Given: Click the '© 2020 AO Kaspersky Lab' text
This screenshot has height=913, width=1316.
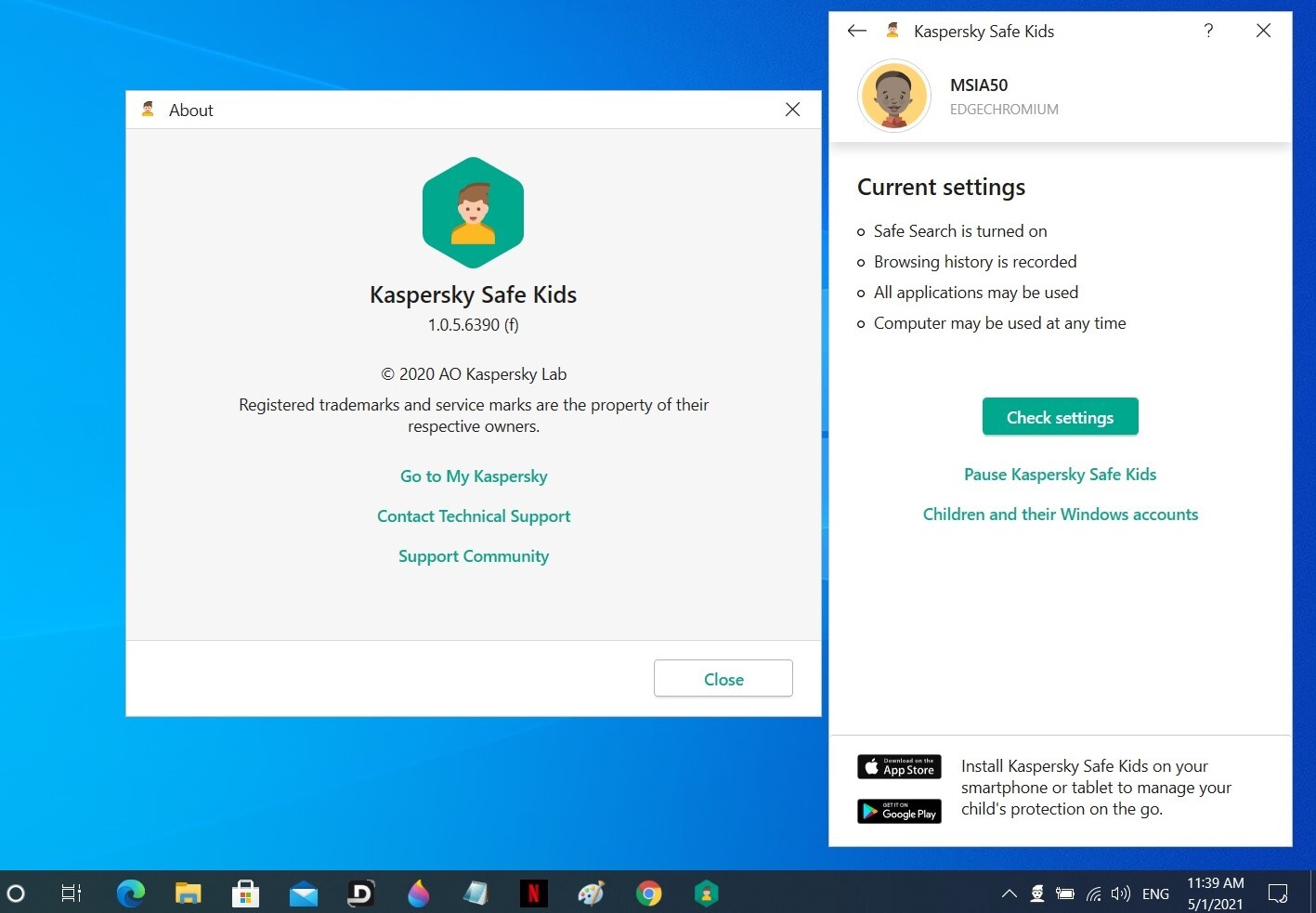Looking at the screenshot, I should click(x=474, y=374).
